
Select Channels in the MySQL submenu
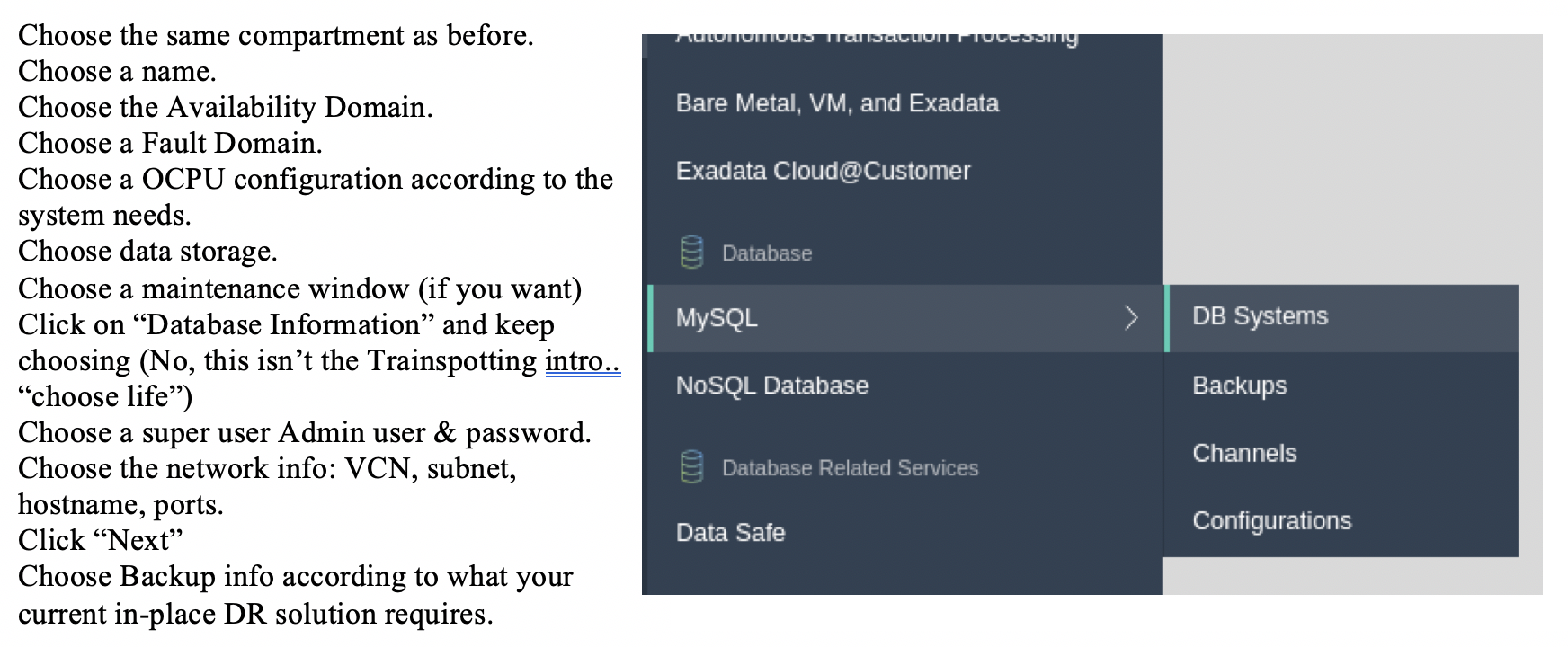pyautogui.click(x=1244, y=453)
